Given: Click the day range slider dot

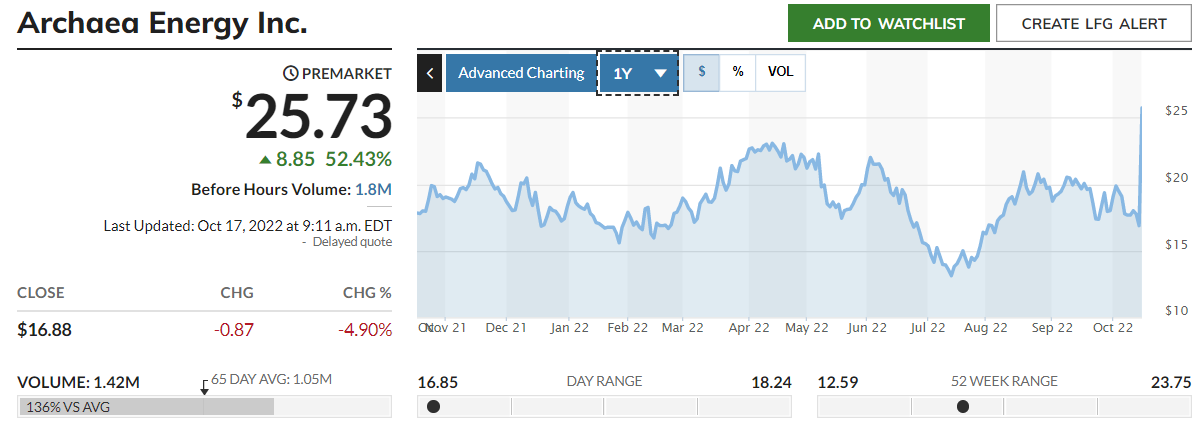Looking at the screenshot, I should [433, 406].
